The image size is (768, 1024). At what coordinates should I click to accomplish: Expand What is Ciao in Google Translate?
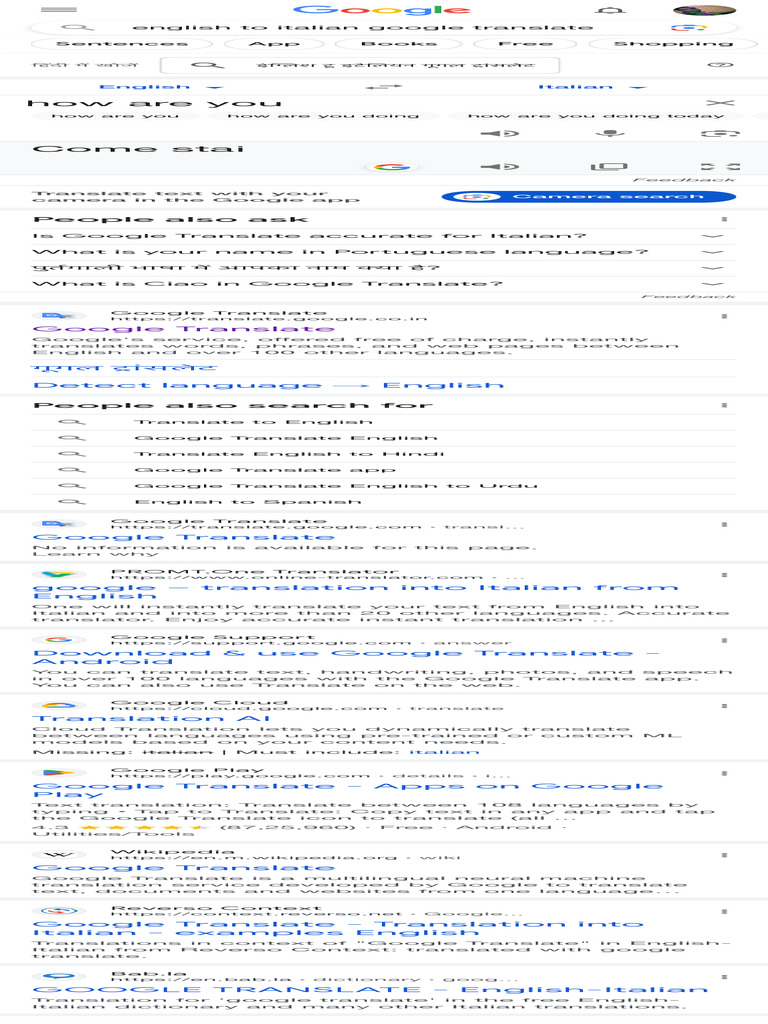[x=383, y=284]
